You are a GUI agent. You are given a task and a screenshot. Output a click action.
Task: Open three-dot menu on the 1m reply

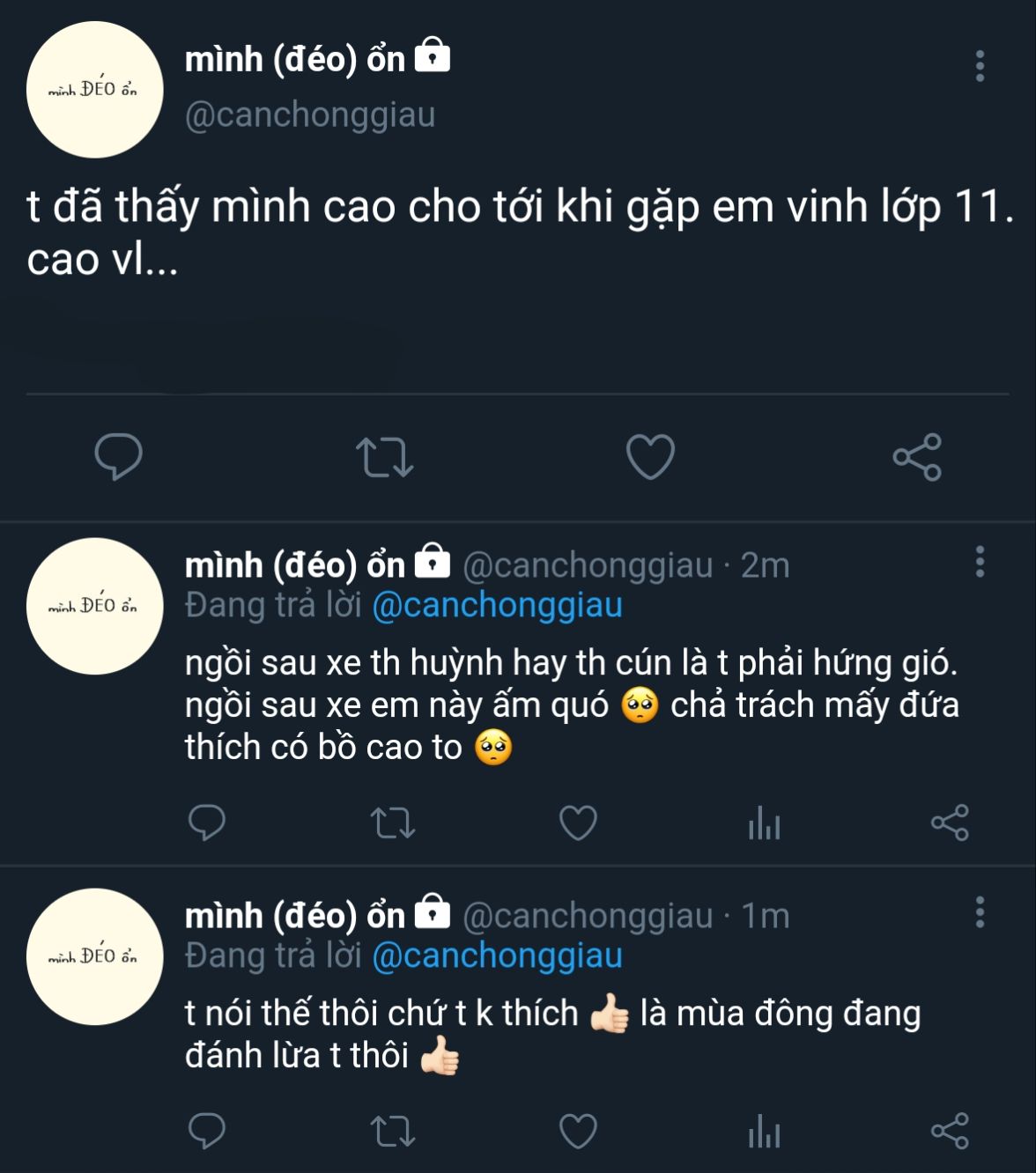click(980, 912)
